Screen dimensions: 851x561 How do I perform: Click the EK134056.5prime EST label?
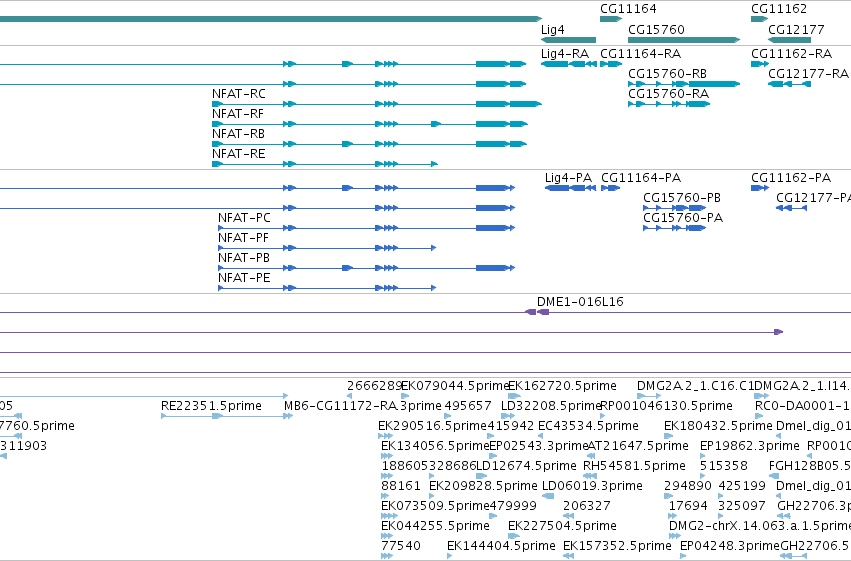pyautogui.click(x=435, y=447)
